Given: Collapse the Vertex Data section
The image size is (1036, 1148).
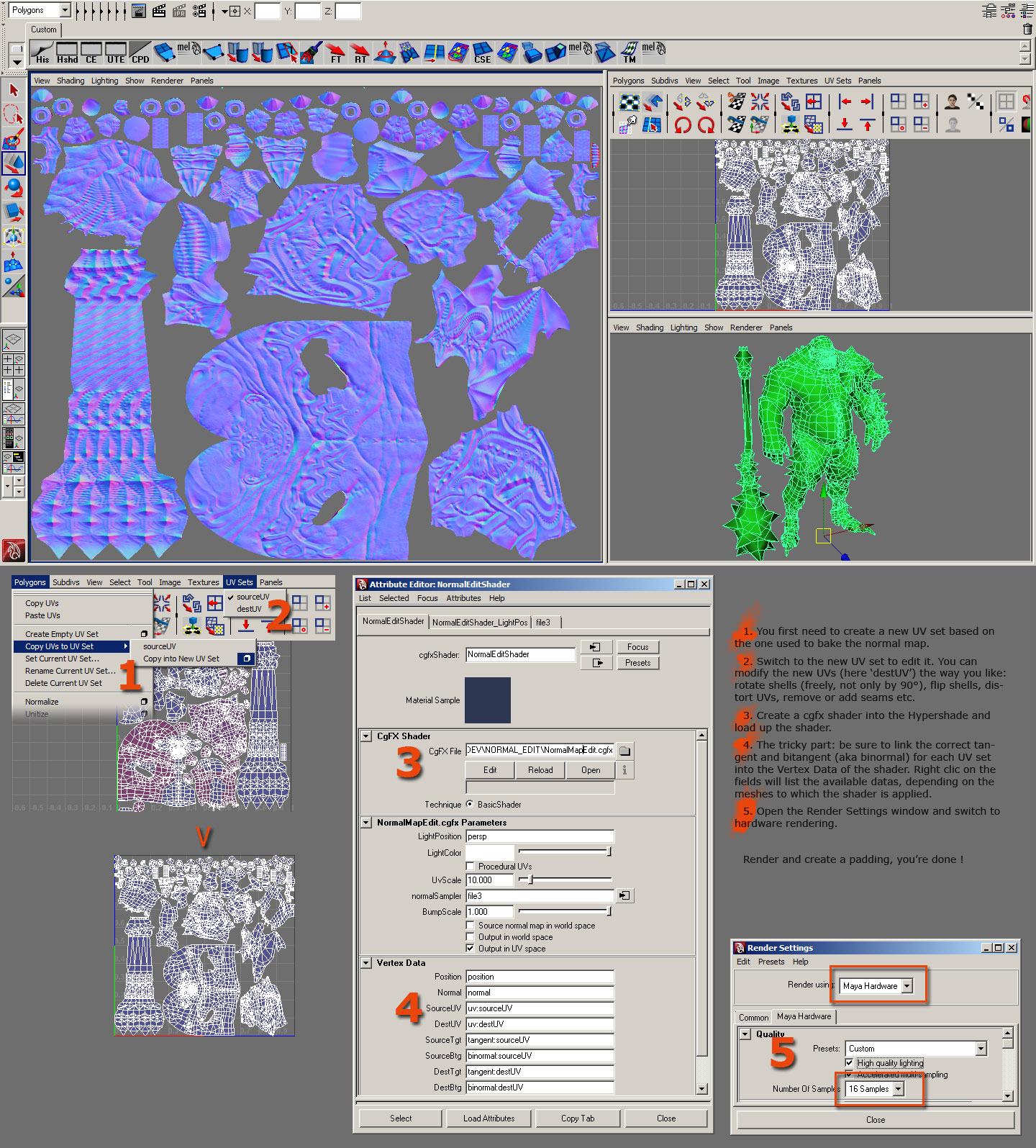Looking at the screenshot, I should [x=366, y=963].
